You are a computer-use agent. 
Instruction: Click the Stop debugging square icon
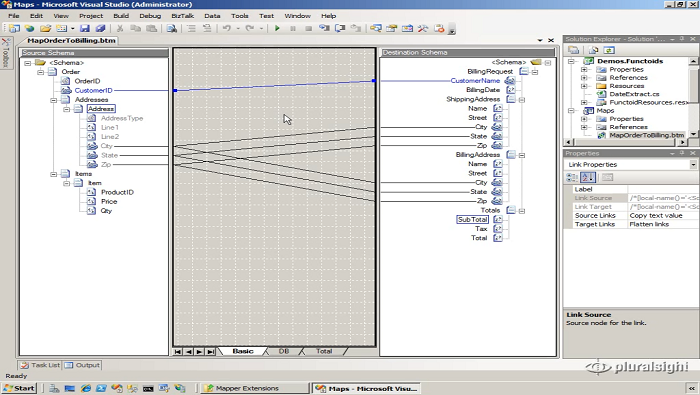pos(308,29)
